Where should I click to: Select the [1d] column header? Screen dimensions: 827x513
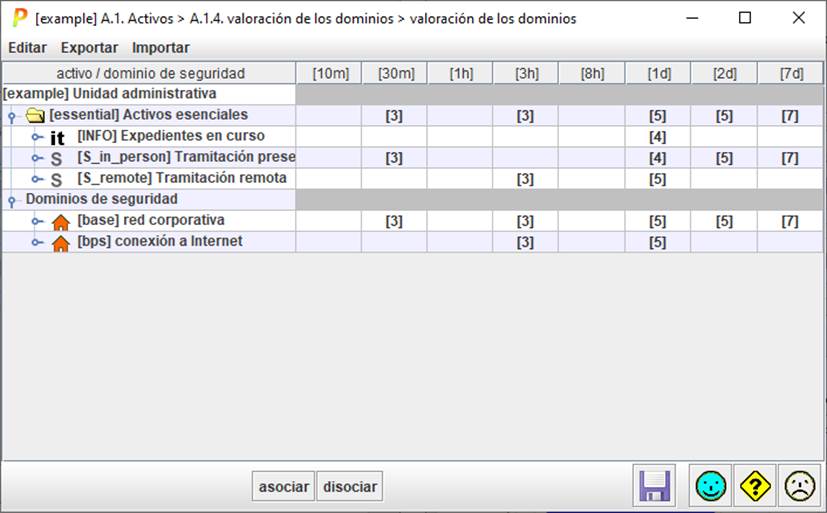[657, 73]
